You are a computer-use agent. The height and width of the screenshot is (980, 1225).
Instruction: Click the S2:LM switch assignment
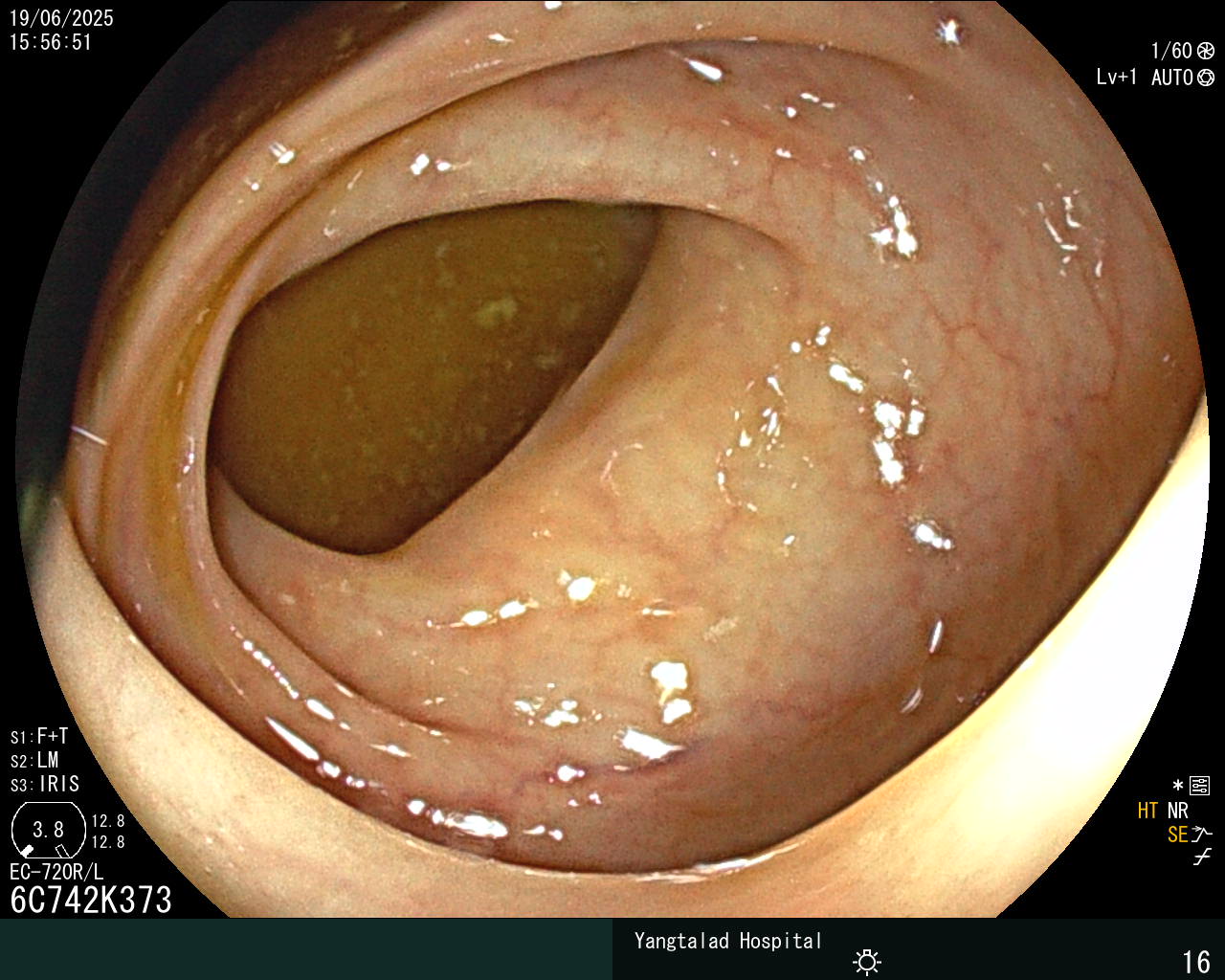pyautogui.click(x=34, y=760)
